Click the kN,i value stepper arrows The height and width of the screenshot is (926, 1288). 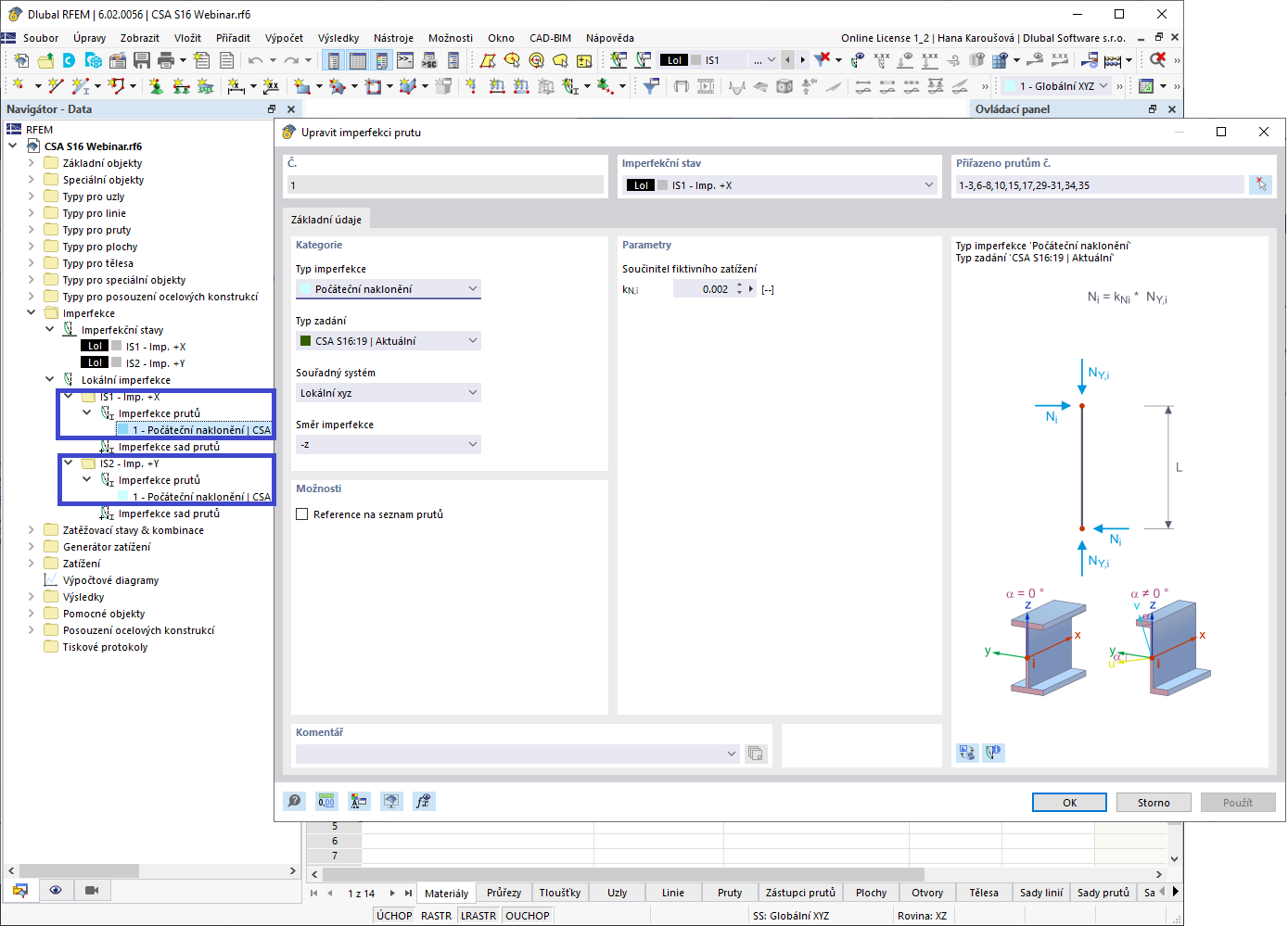click(x=739, y=289)
